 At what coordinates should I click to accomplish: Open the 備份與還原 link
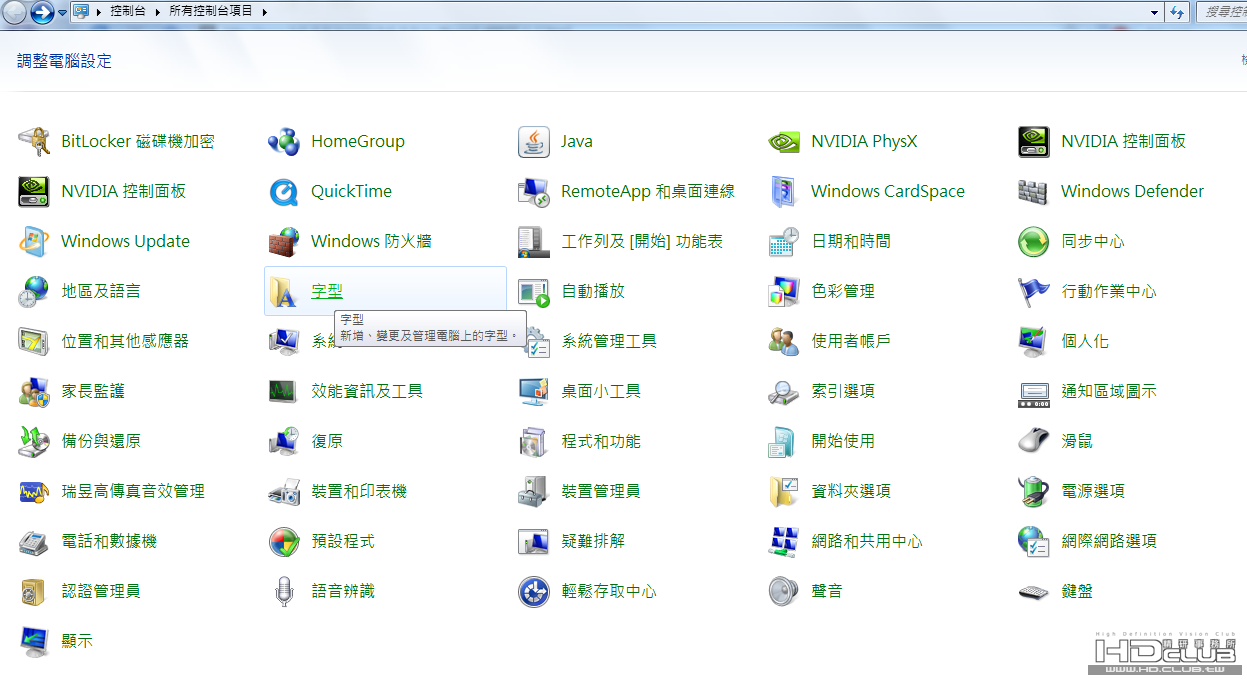click(101, 442)
